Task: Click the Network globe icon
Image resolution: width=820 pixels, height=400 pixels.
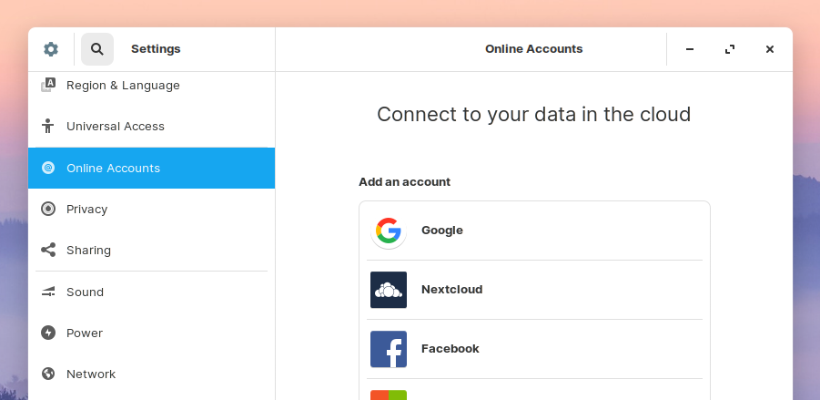Action: coord(48,374)
